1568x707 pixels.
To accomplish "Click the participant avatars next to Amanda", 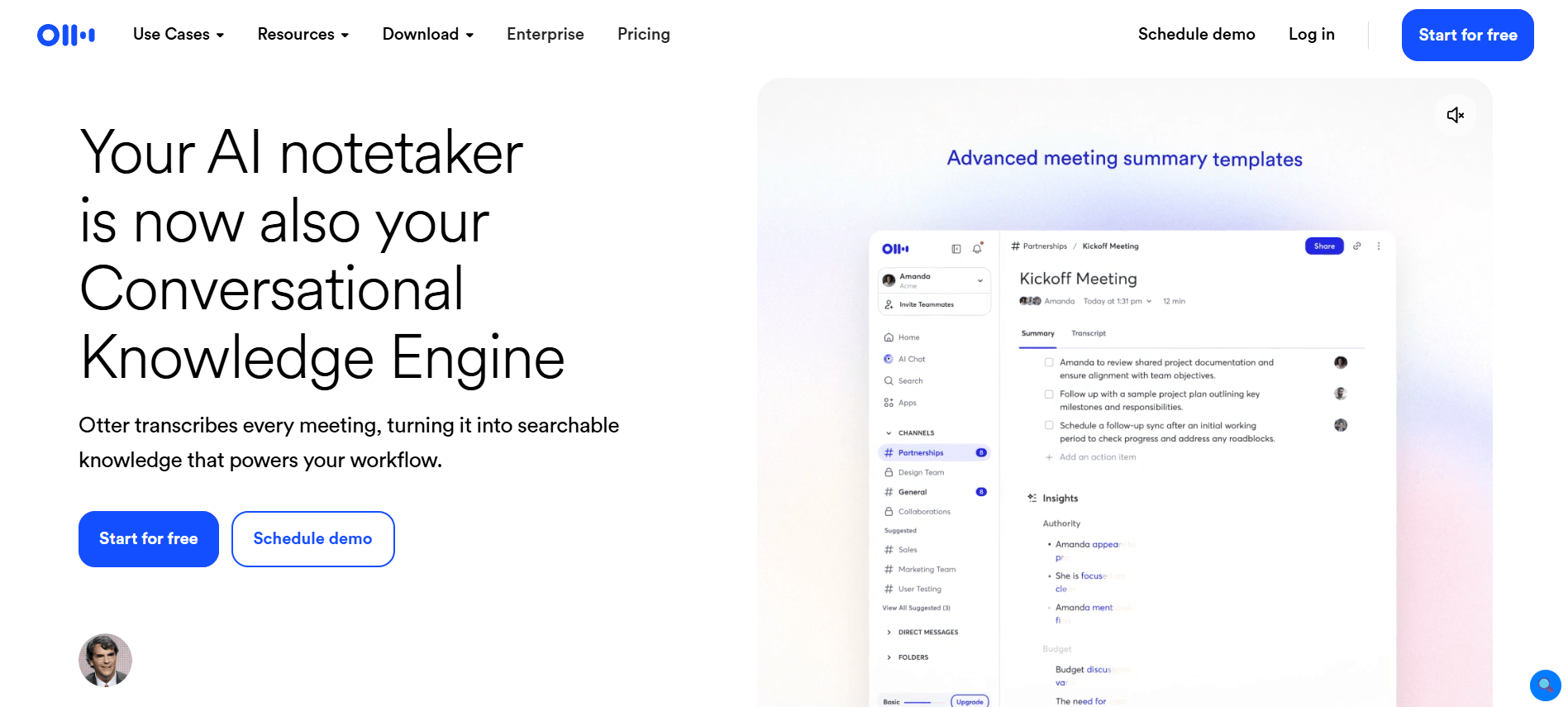I will 1030,301.
